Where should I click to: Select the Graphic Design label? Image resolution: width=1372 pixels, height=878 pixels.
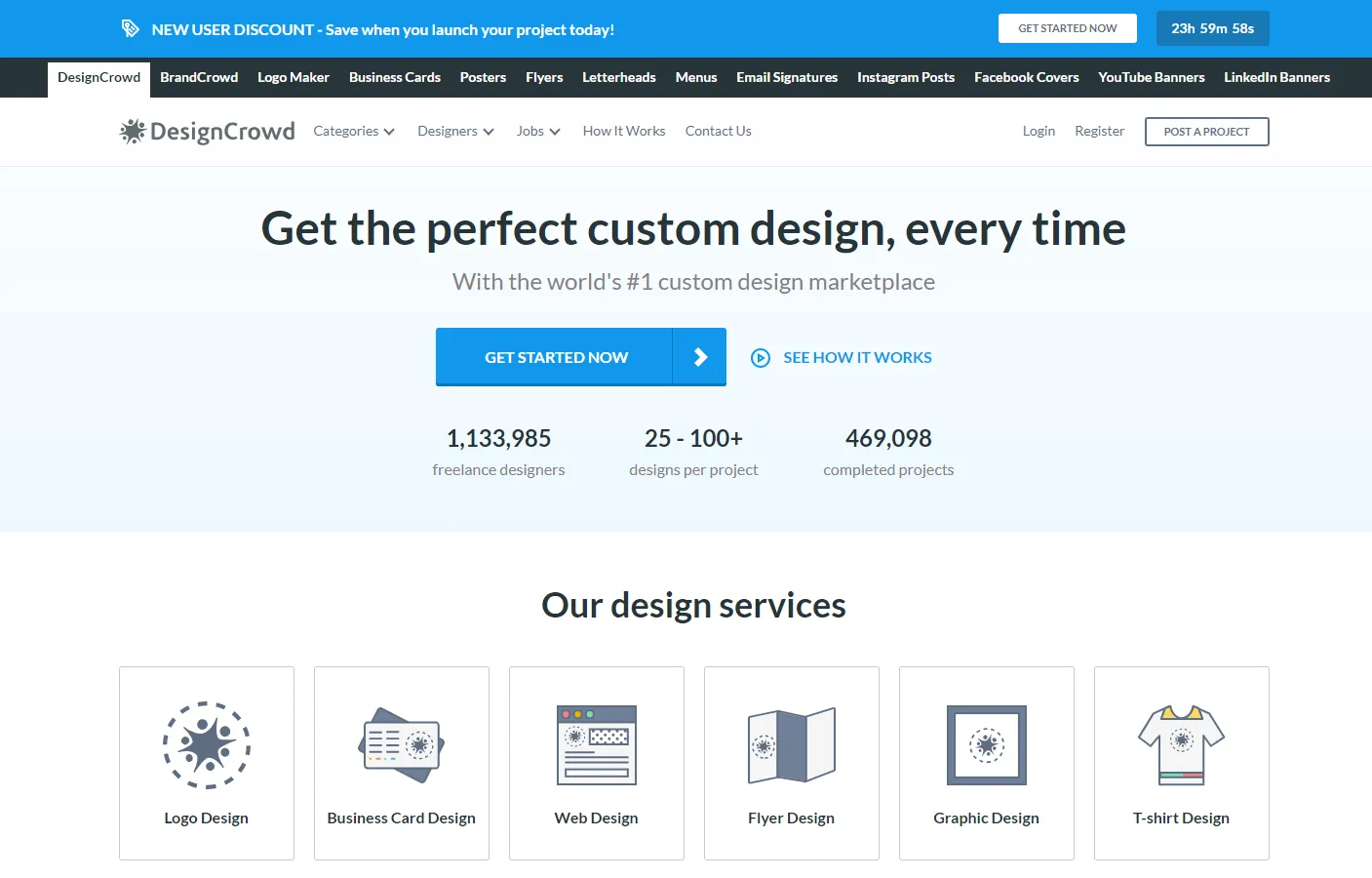[987, 818]
